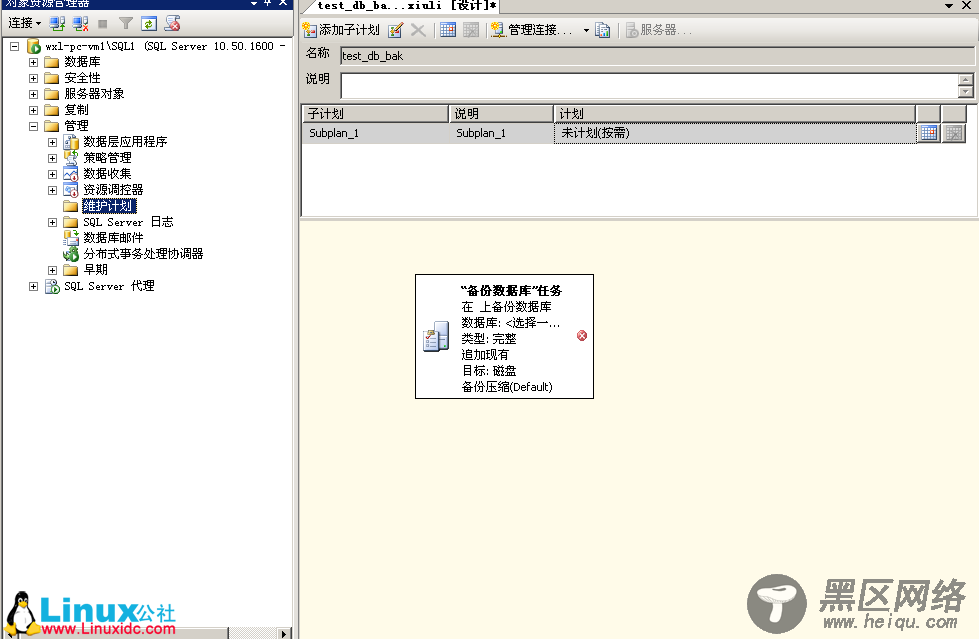This screenshot has height=639, width=979.
Task: Expand the 早期 folder
Action: pos(52,270)
